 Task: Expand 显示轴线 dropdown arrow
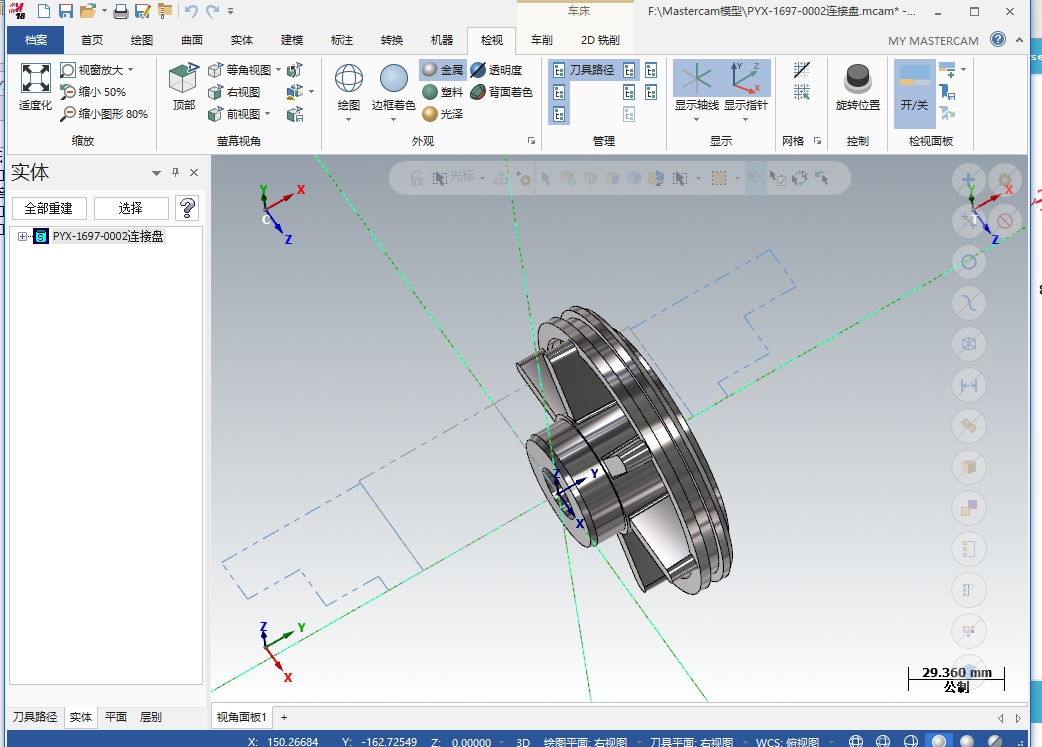696,120
